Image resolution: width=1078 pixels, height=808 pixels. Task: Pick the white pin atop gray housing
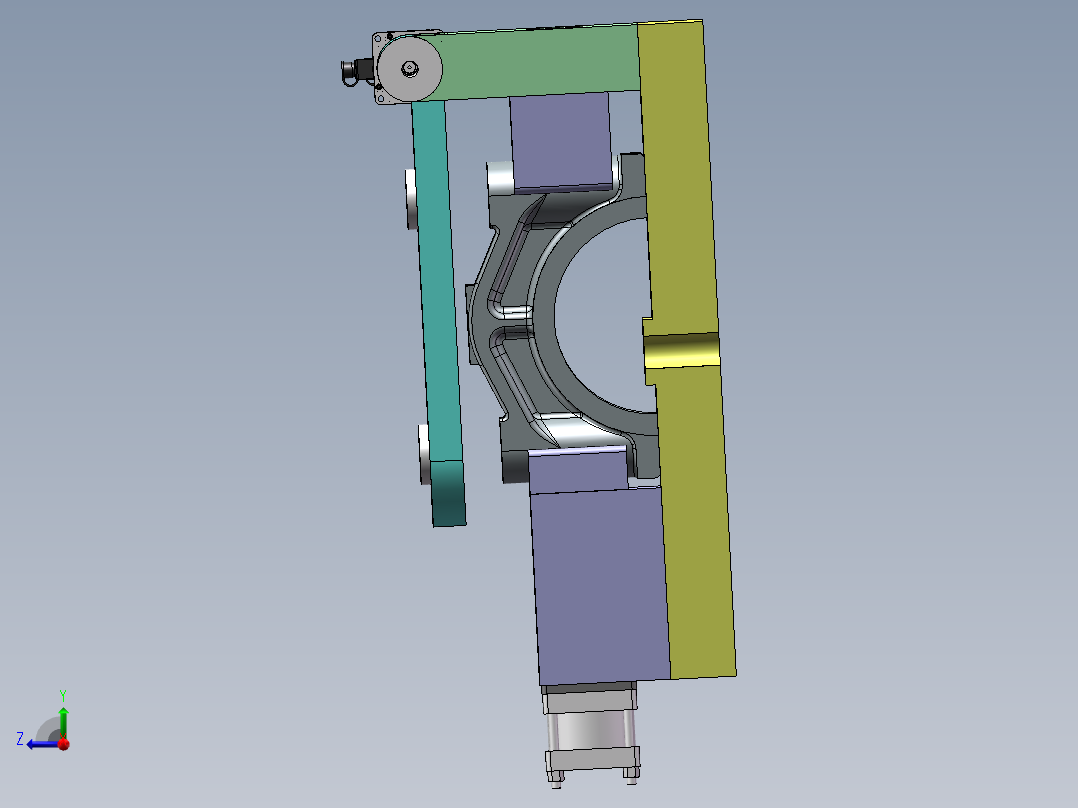pyautogui.click(x=500, y=179)
